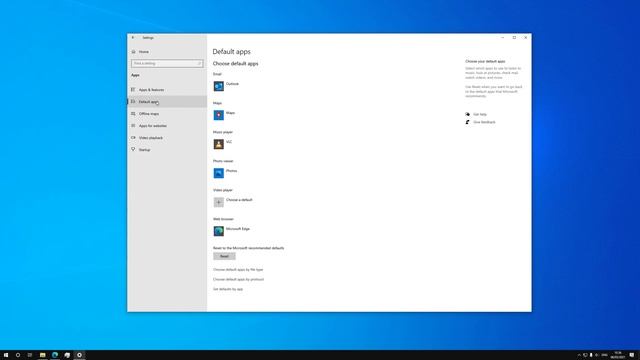The image size is (640, 360).
Task: Open Task View from the taskbar
Action: [30, 355]
